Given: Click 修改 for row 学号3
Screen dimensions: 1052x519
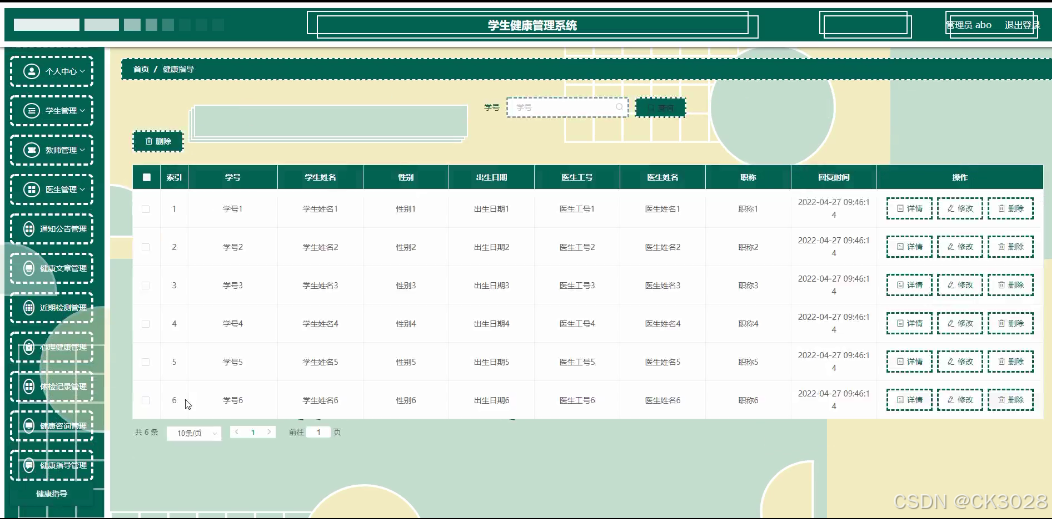Looking at the screenshot, I should 960,286.
